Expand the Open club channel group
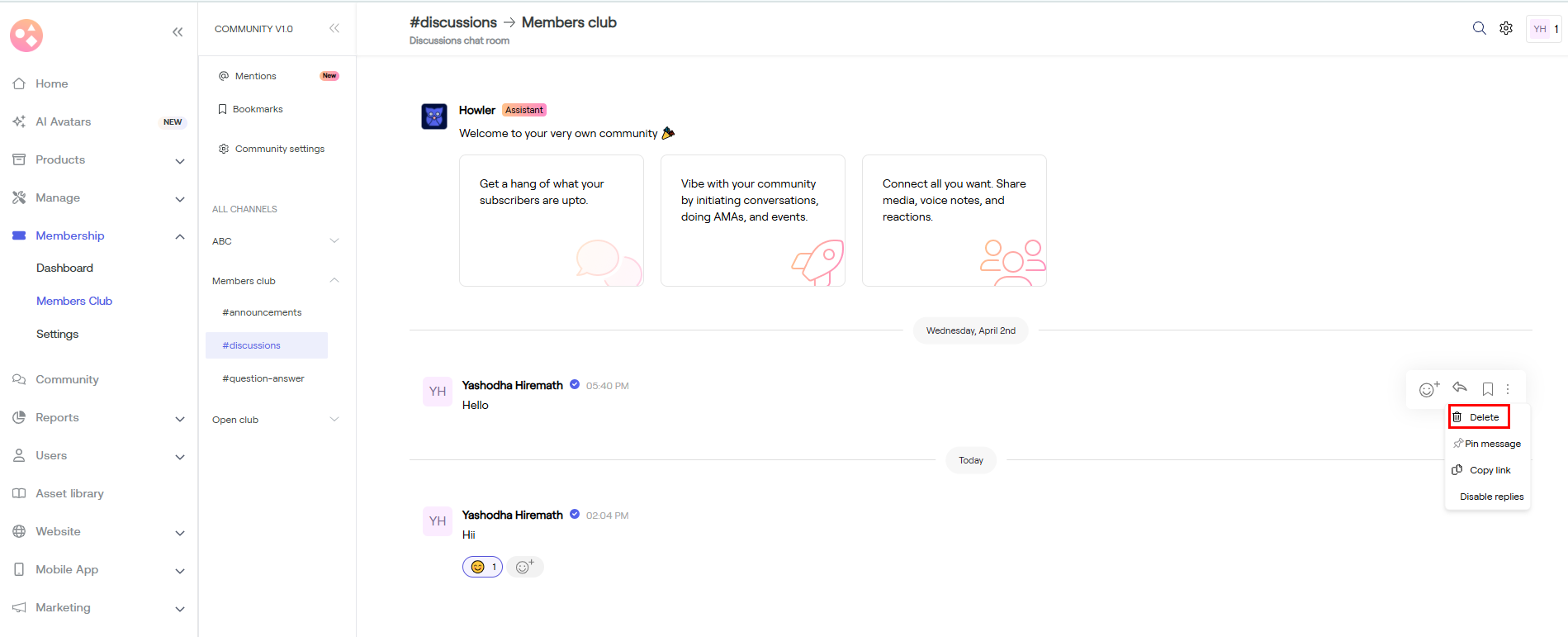The width and height of the screenshot is (1568, 637). (x=334, y=420)
